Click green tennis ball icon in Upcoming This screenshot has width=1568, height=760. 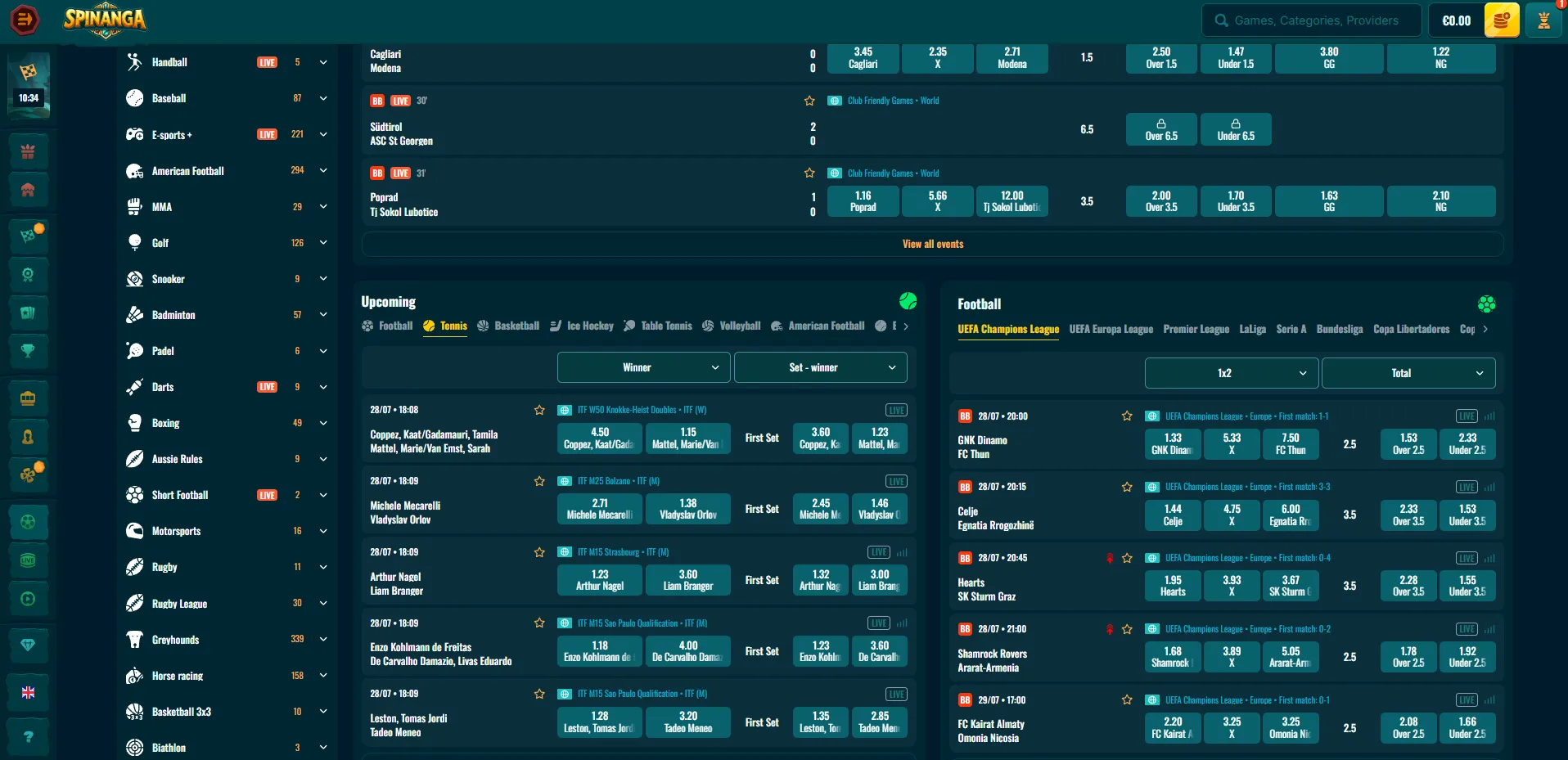[x=908, y=301]
